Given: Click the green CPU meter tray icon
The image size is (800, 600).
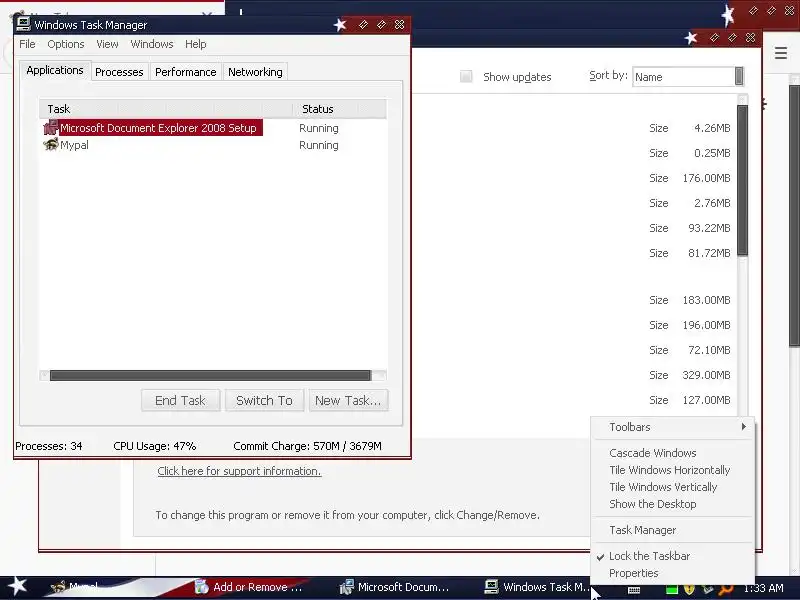Looking at the screenshot, I should click(x=671, y=590).
